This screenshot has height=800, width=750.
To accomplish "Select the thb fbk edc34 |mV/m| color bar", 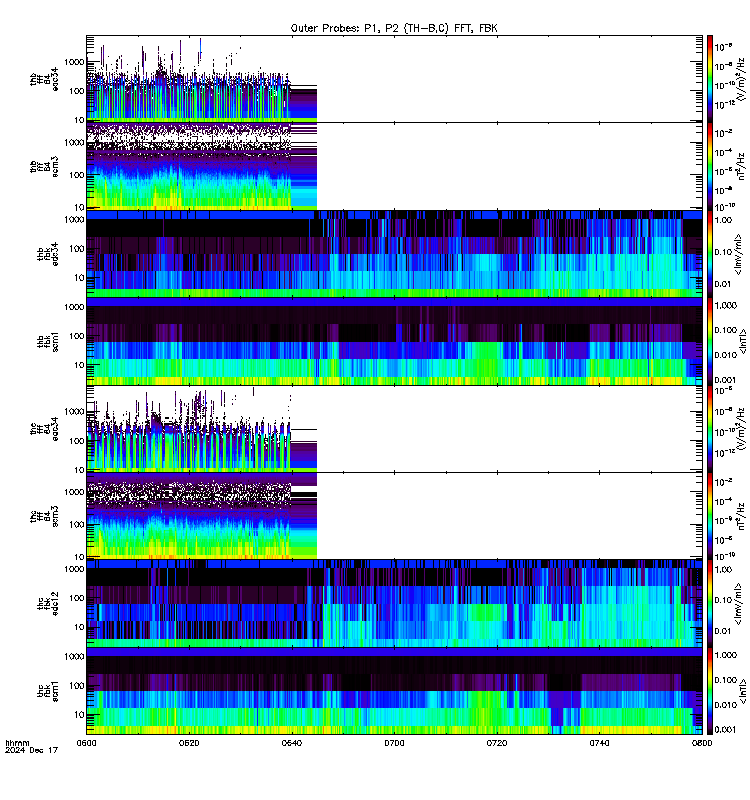I will click(x=710, y=254).
